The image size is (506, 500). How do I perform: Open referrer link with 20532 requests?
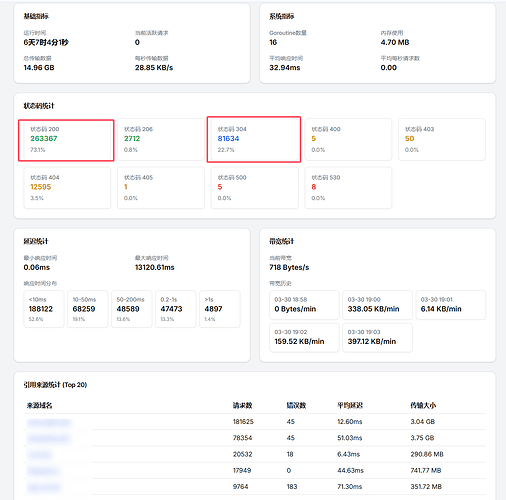pyautogui.click(x=40, y=455)
